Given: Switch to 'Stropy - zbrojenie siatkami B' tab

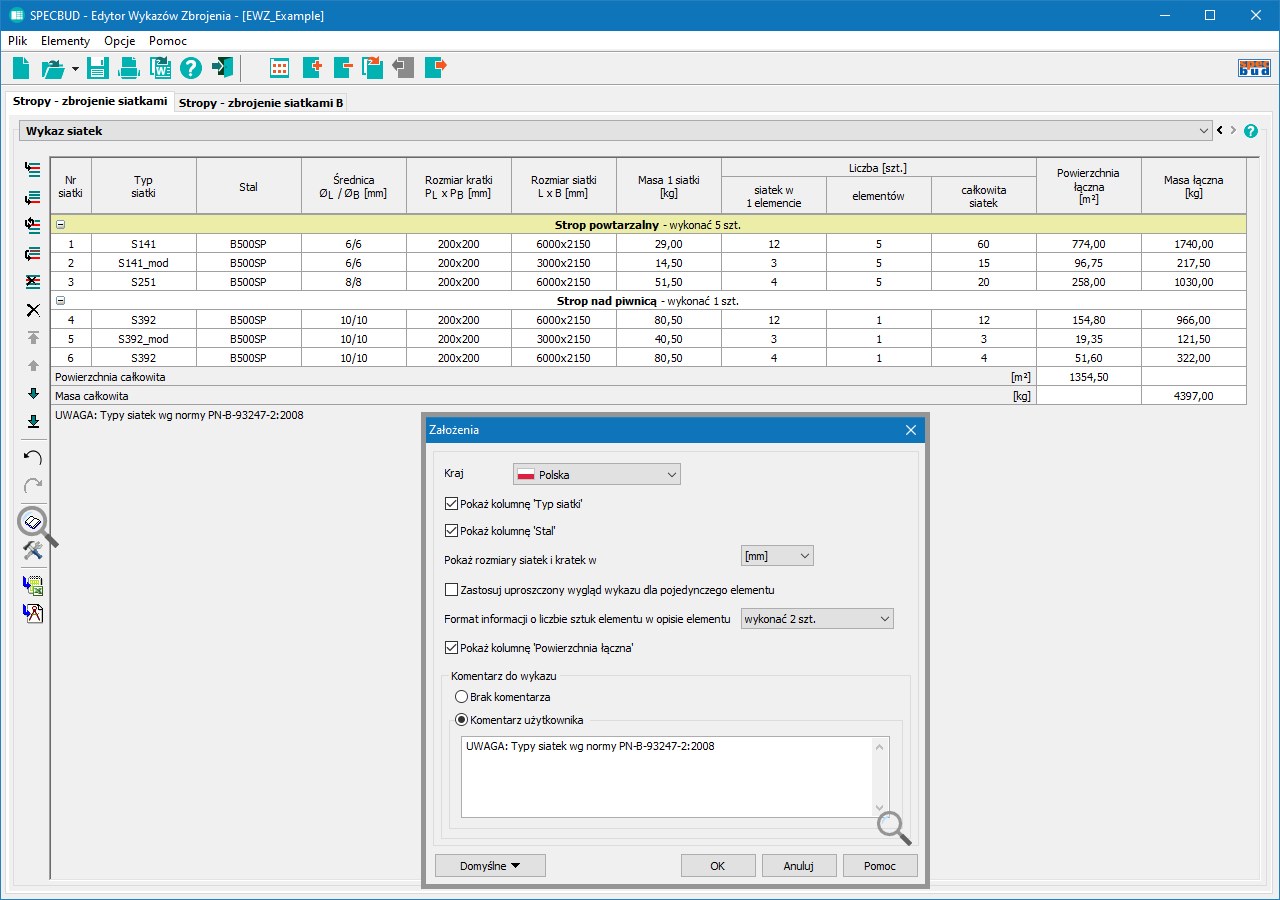Looking at the screenshot, I should coord(261,103).
